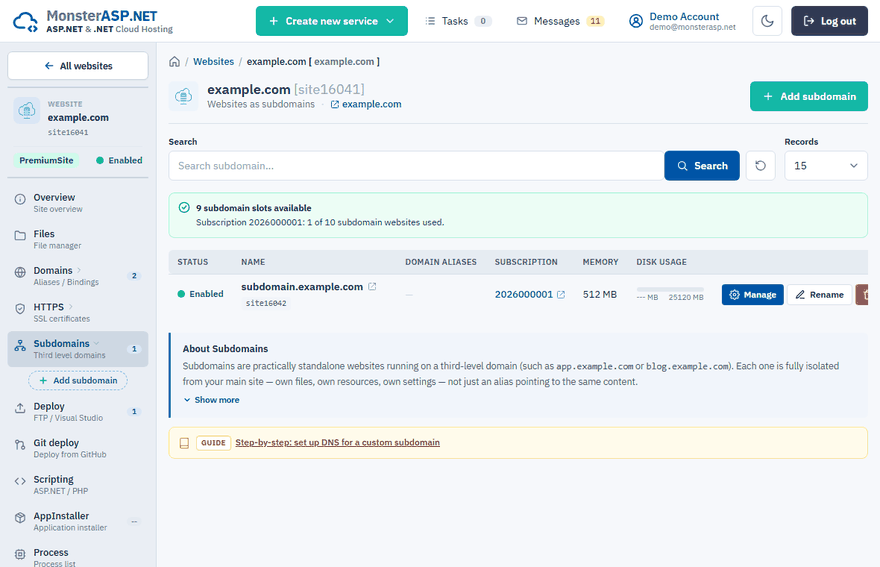Open the Create new service dropdown
The image size is (880, 567).
point(332,21)
